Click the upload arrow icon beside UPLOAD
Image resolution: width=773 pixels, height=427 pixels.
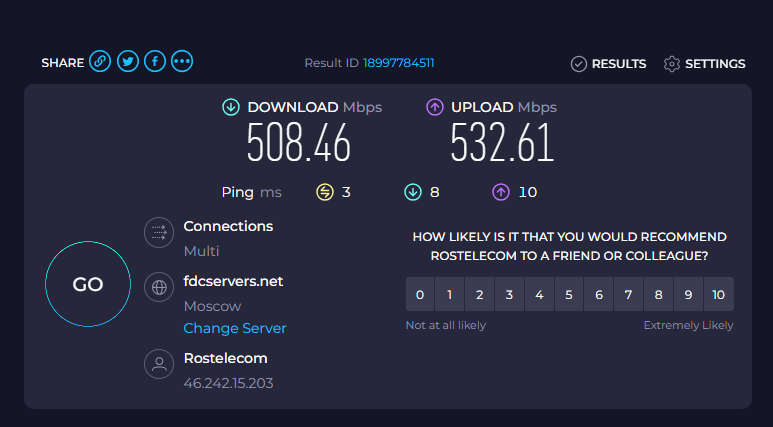pyautogui.click(x=435, y=107)
